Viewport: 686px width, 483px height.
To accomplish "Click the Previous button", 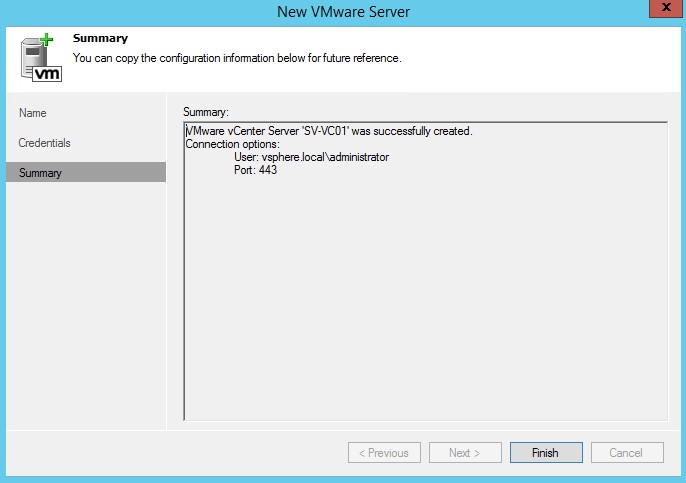I will [384, 452].
